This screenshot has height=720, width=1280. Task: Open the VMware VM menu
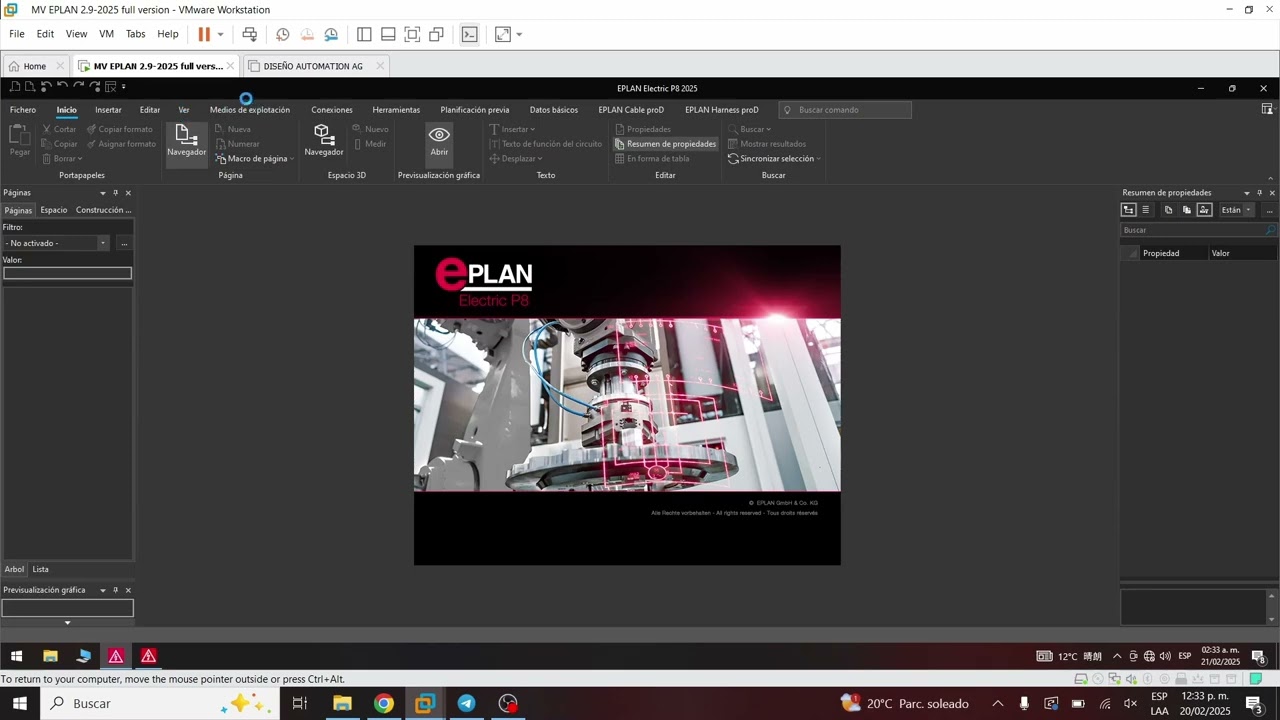106,34
